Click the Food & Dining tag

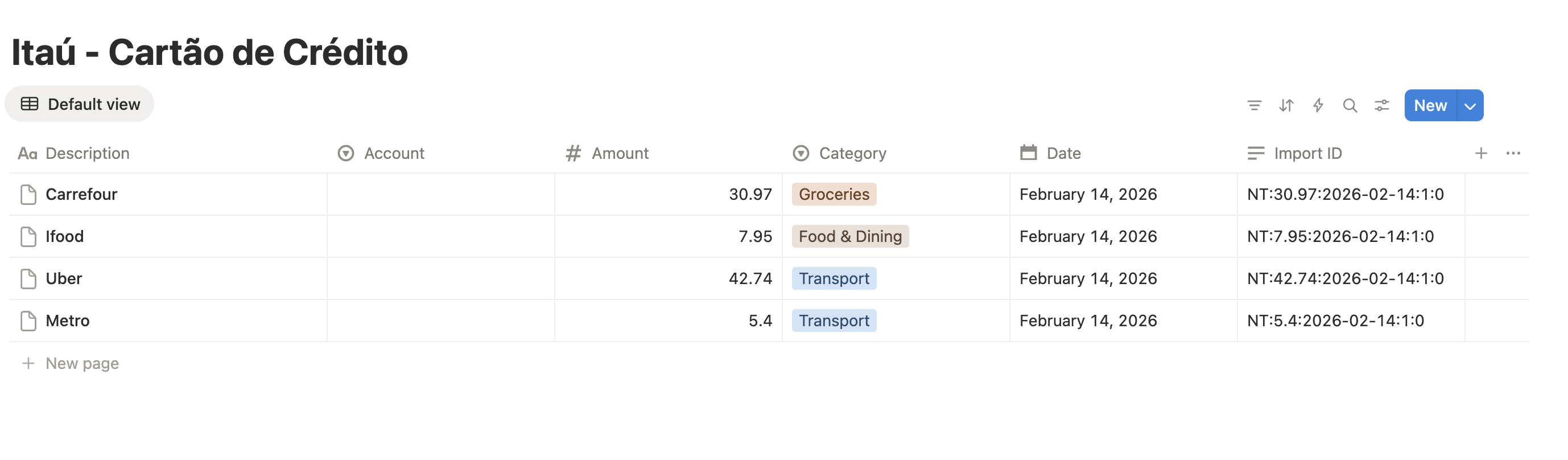[850, 236]
